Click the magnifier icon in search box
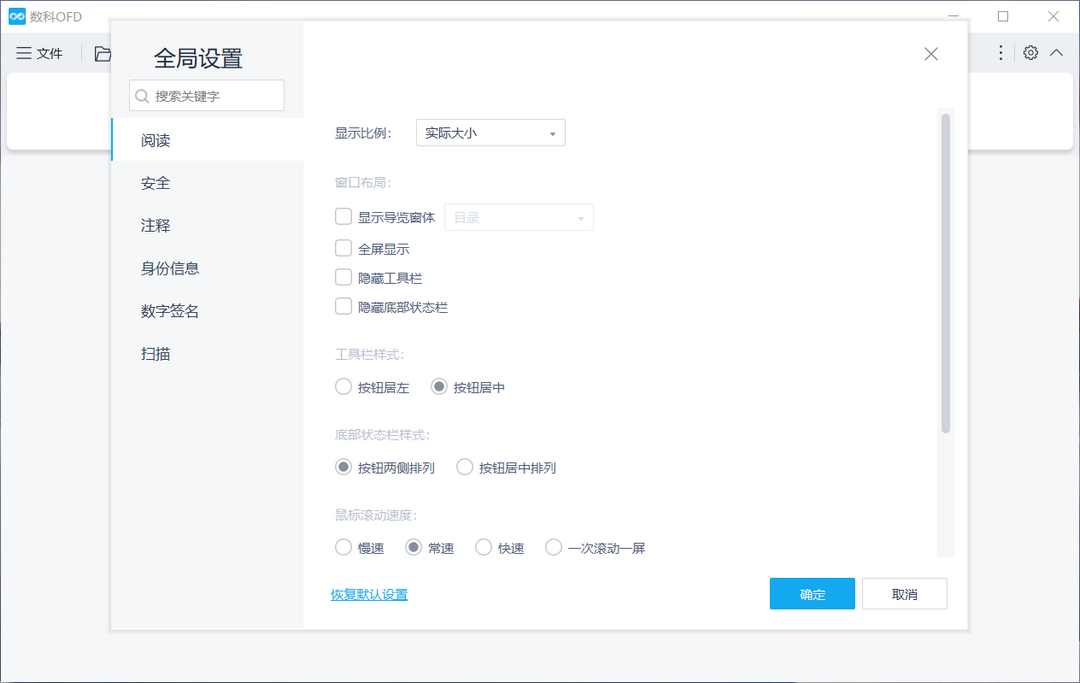This screenshot has height=683, width=1080. pos(141,95)
